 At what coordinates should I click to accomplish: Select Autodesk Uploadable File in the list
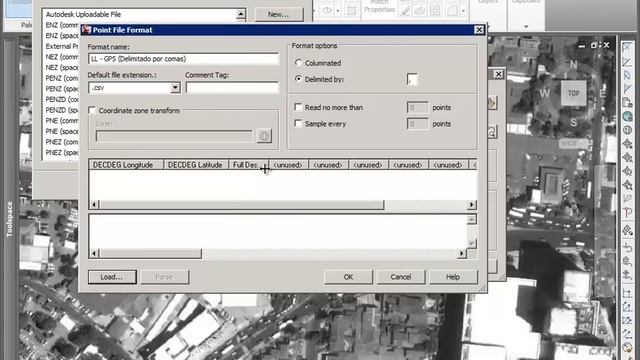coord(83,14)
